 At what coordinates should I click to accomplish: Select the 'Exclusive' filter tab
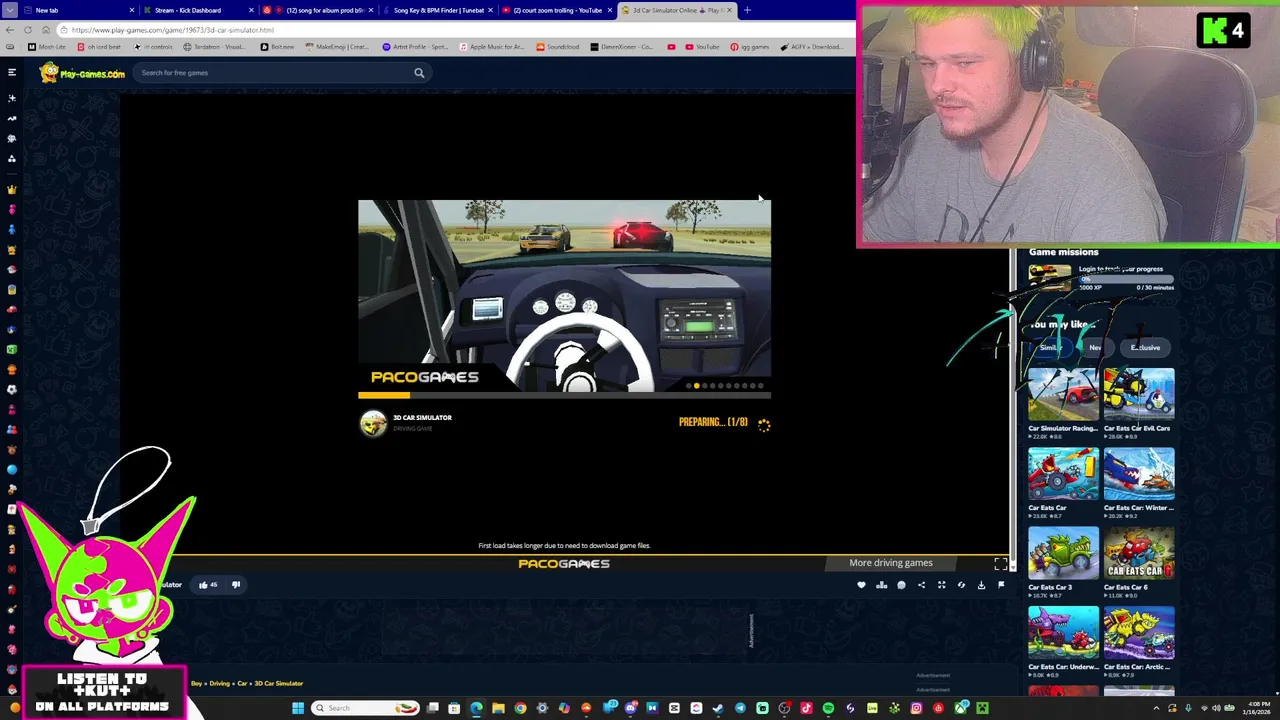pos(1145,347)
